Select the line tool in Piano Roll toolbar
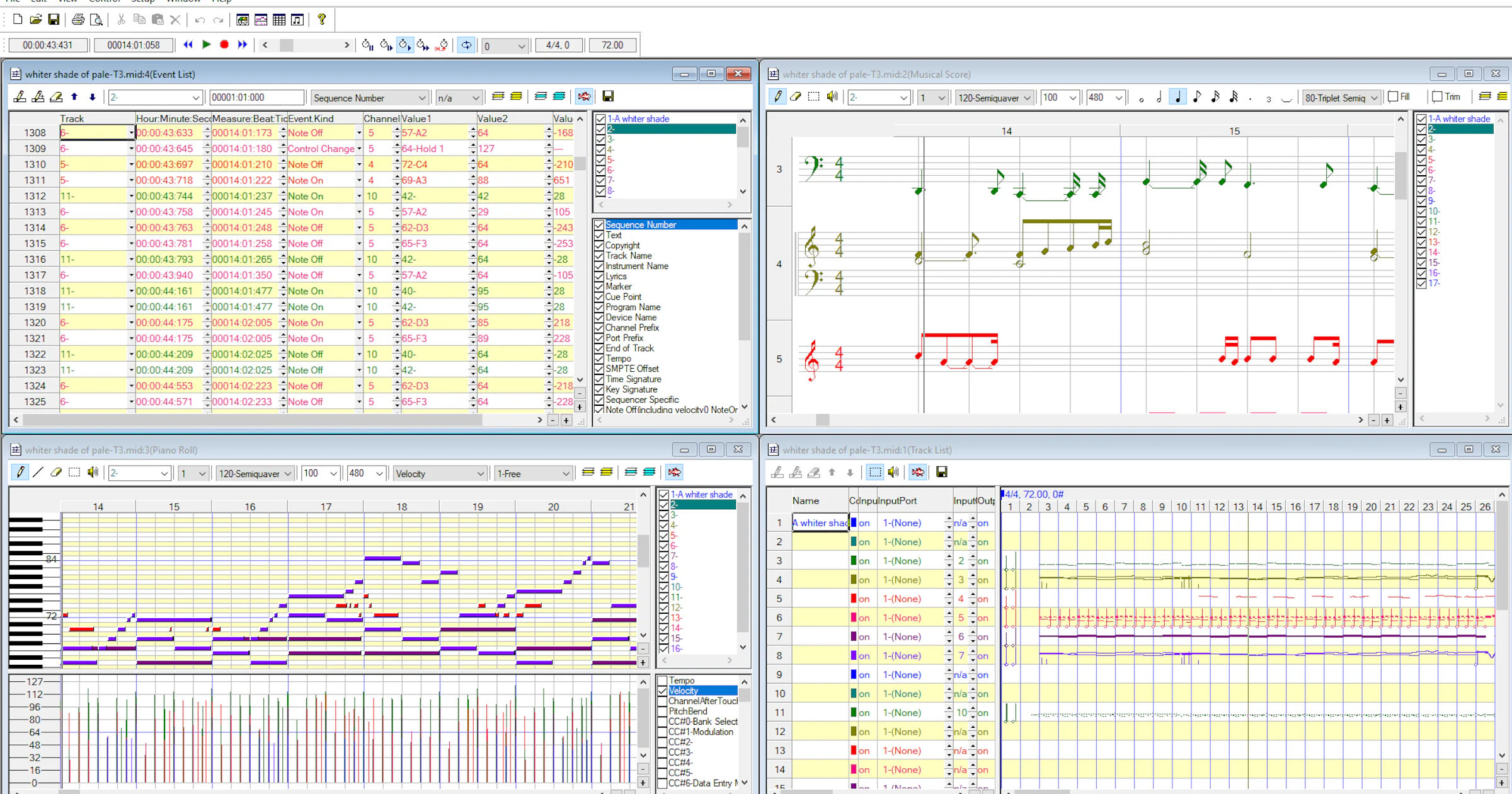 coord(38,472)
